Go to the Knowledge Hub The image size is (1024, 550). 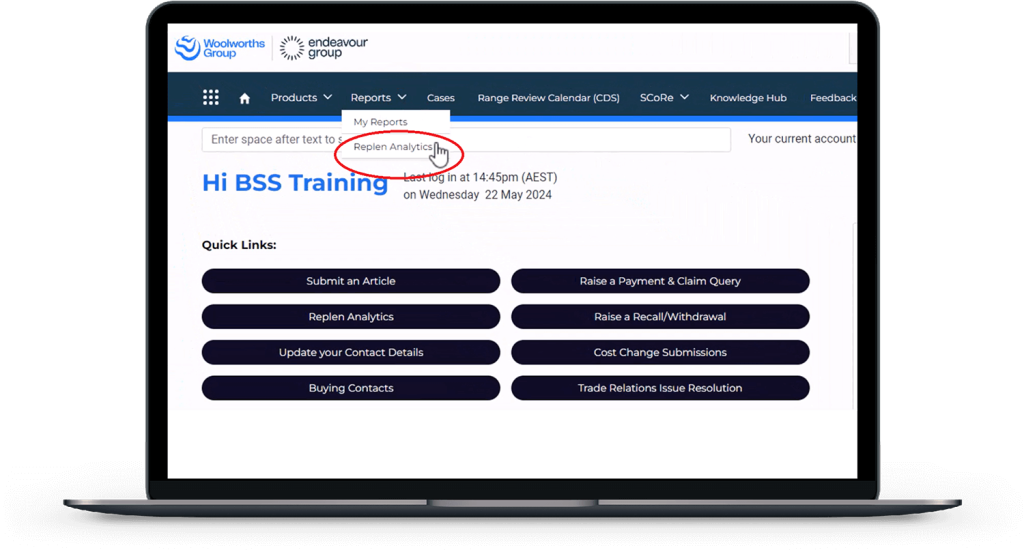pyautogui.click(x=748, y=98)
